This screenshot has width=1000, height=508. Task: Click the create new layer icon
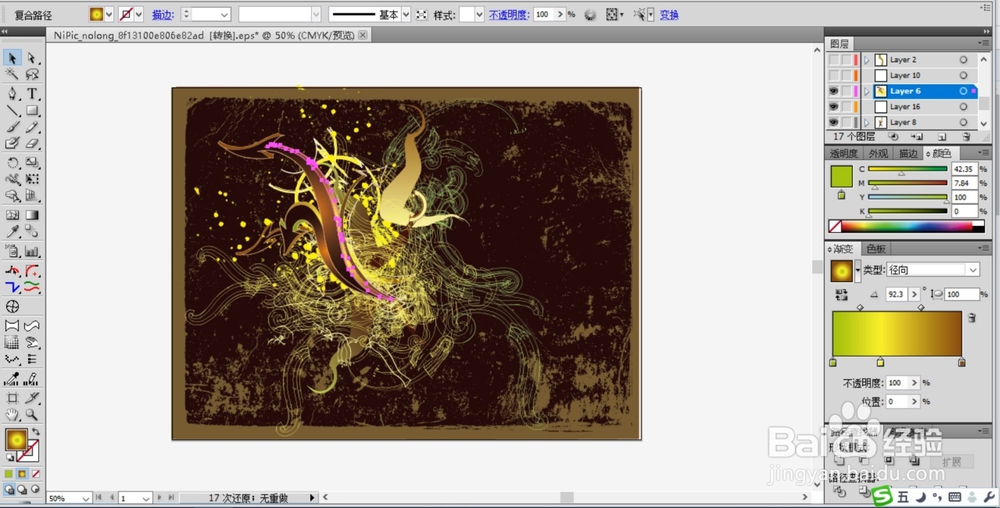(x=942, y=136)
